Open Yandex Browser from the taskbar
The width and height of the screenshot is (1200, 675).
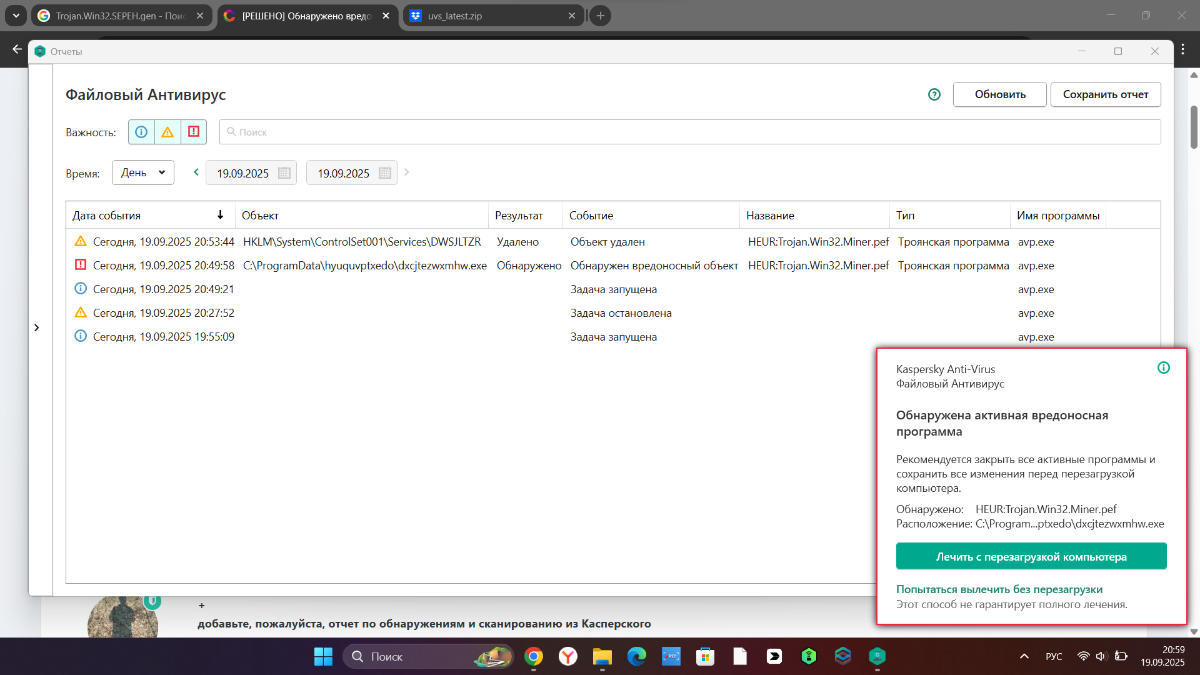(567, 656)
